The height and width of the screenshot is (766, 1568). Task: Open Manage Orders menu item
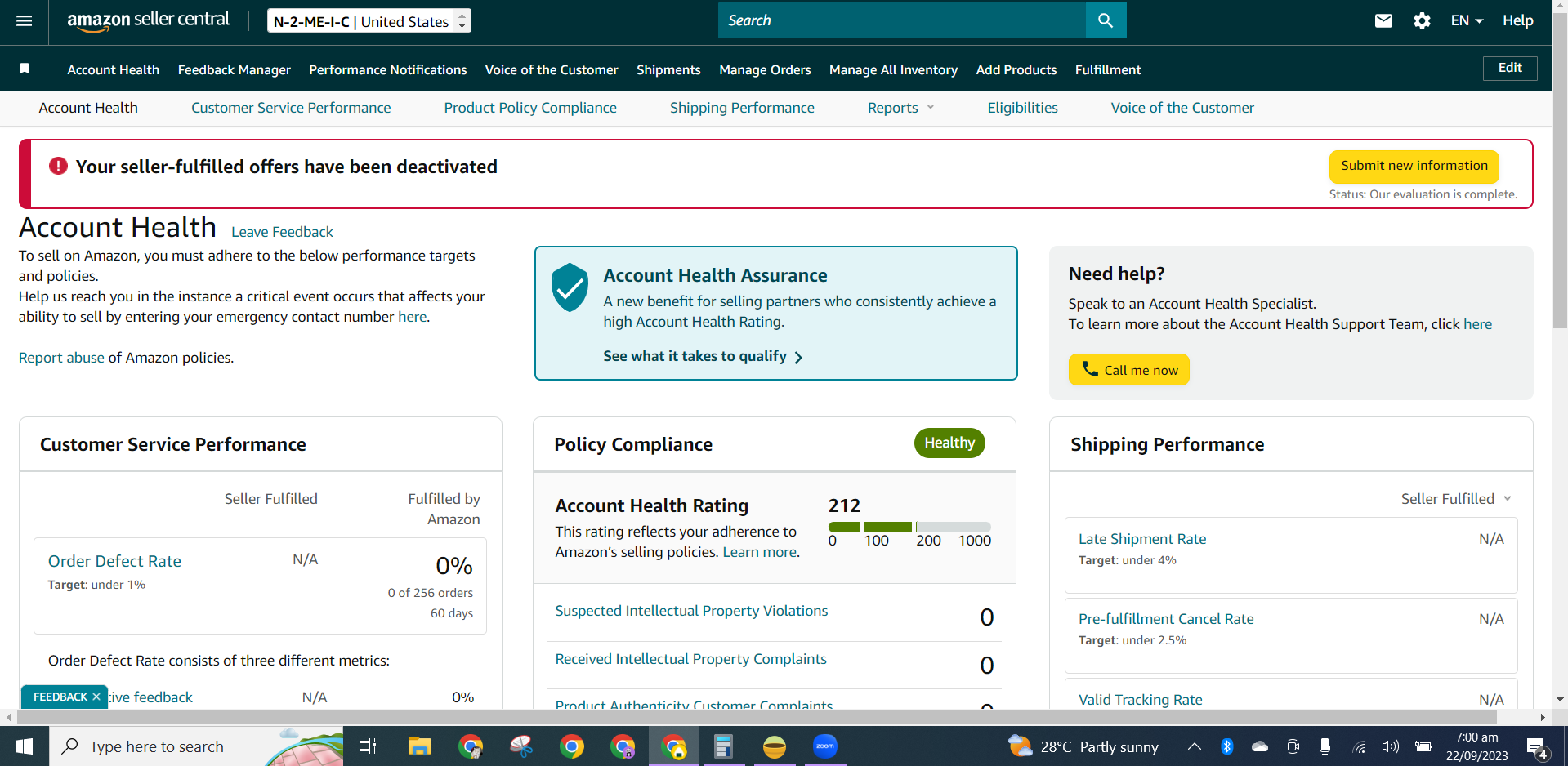[x=765, y=69]
